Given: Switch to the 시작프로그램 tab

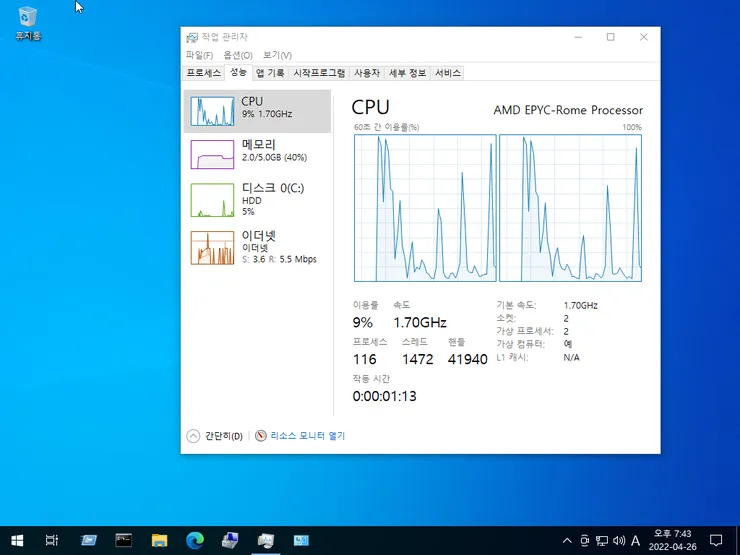Looking at the screenshot, I should (319, 73).
